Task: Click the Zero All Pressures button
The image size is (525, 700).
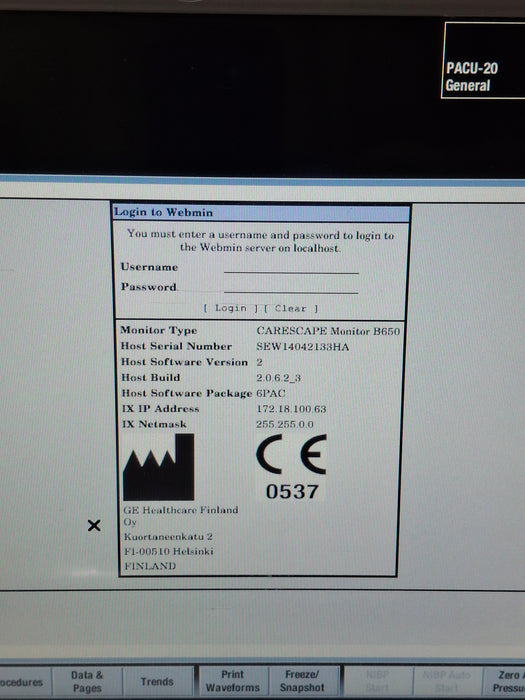Action: click(x=504, y=681)
